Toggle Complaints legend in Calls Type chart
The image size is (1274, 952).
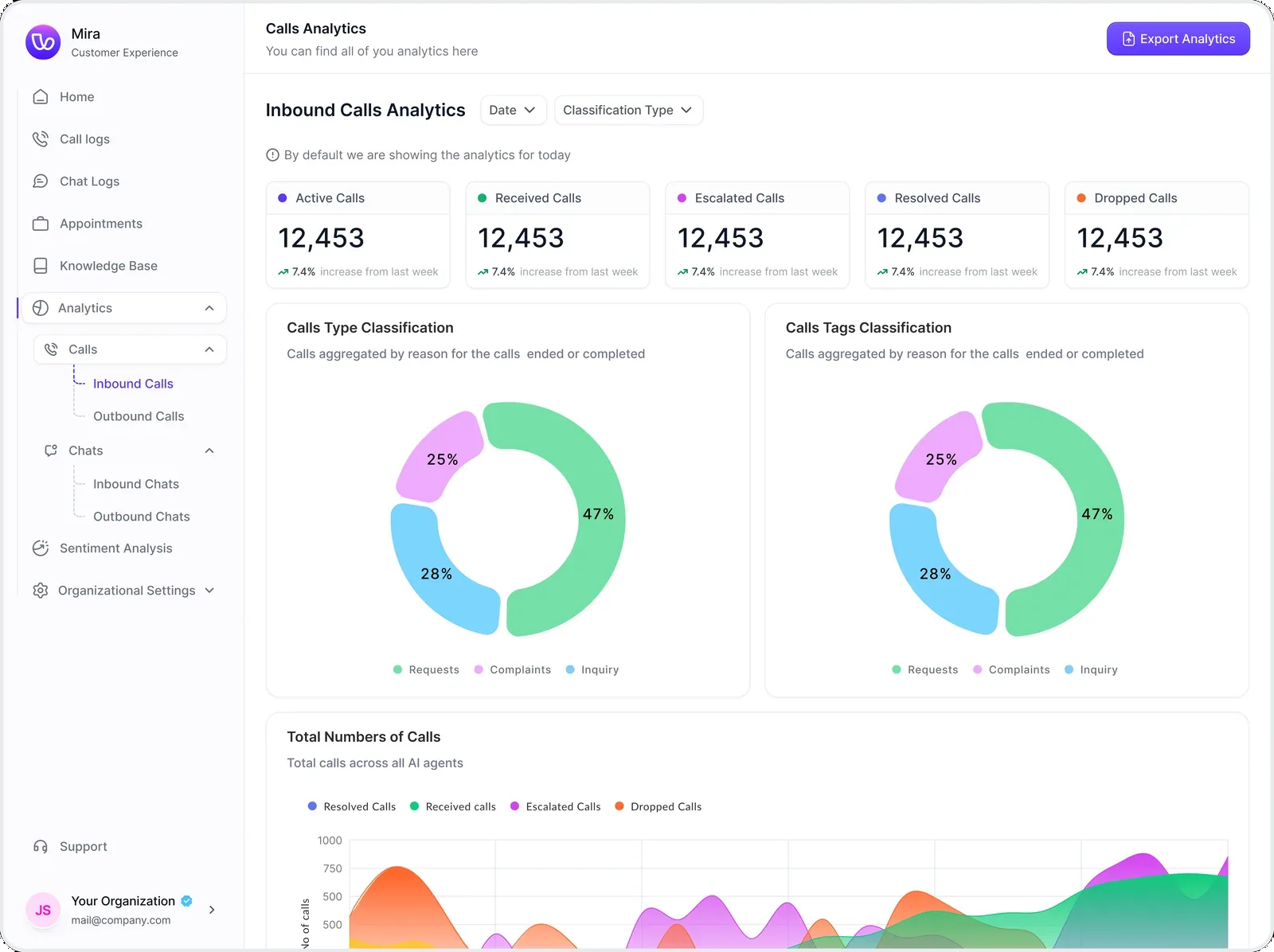[x=513, y=670]
